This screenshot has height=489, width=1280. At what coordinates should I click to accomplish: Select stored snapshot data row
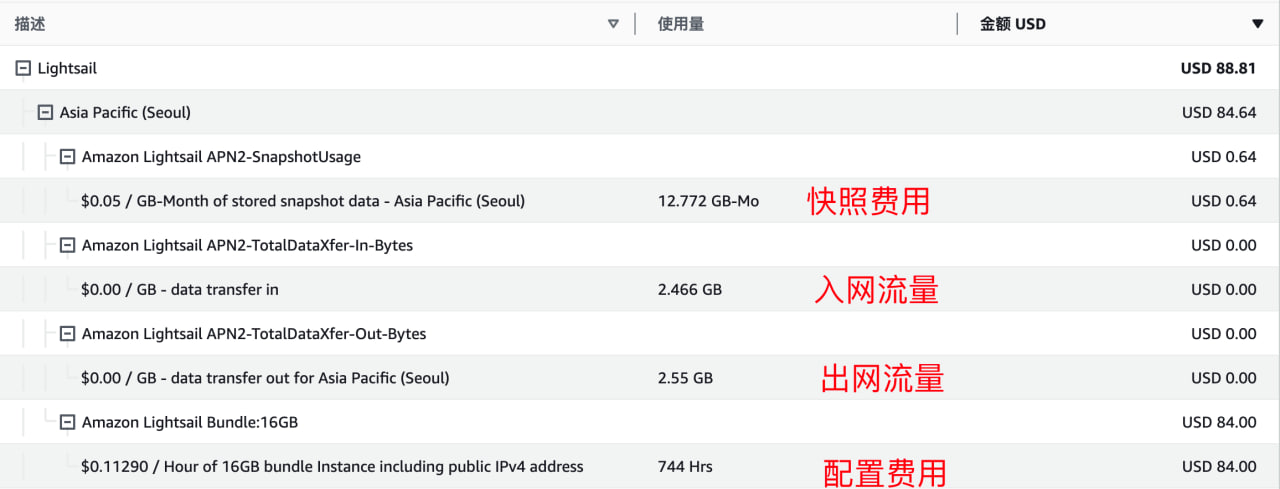pos(640,201)
